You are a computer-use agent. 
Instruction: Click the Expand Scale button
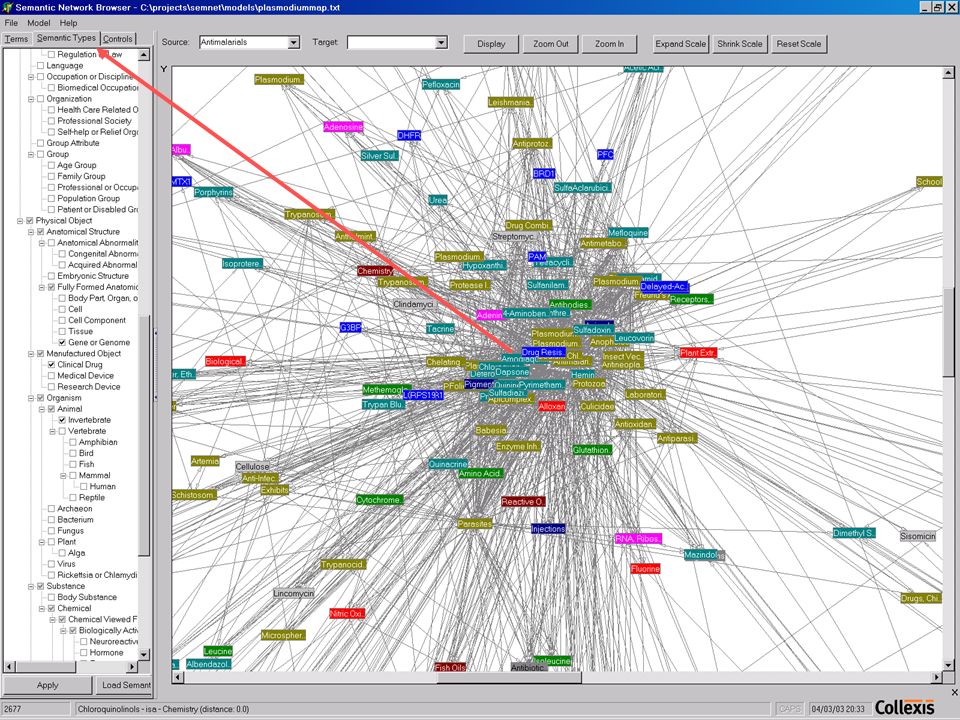coord(680,44)
